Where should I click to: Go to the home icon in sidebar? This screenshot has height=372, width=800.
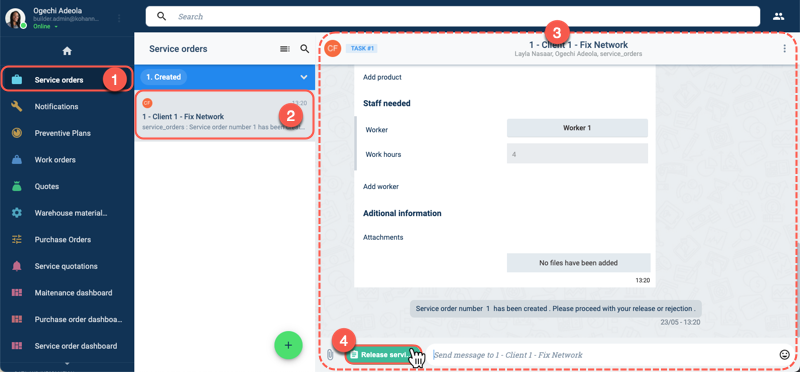click(x=67, y=51)
